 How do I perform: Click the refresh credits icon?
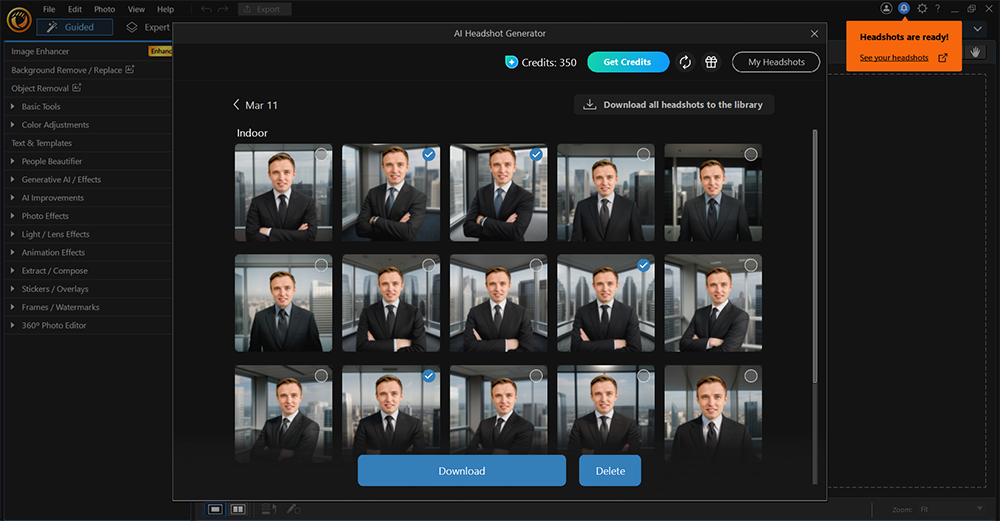685,62
